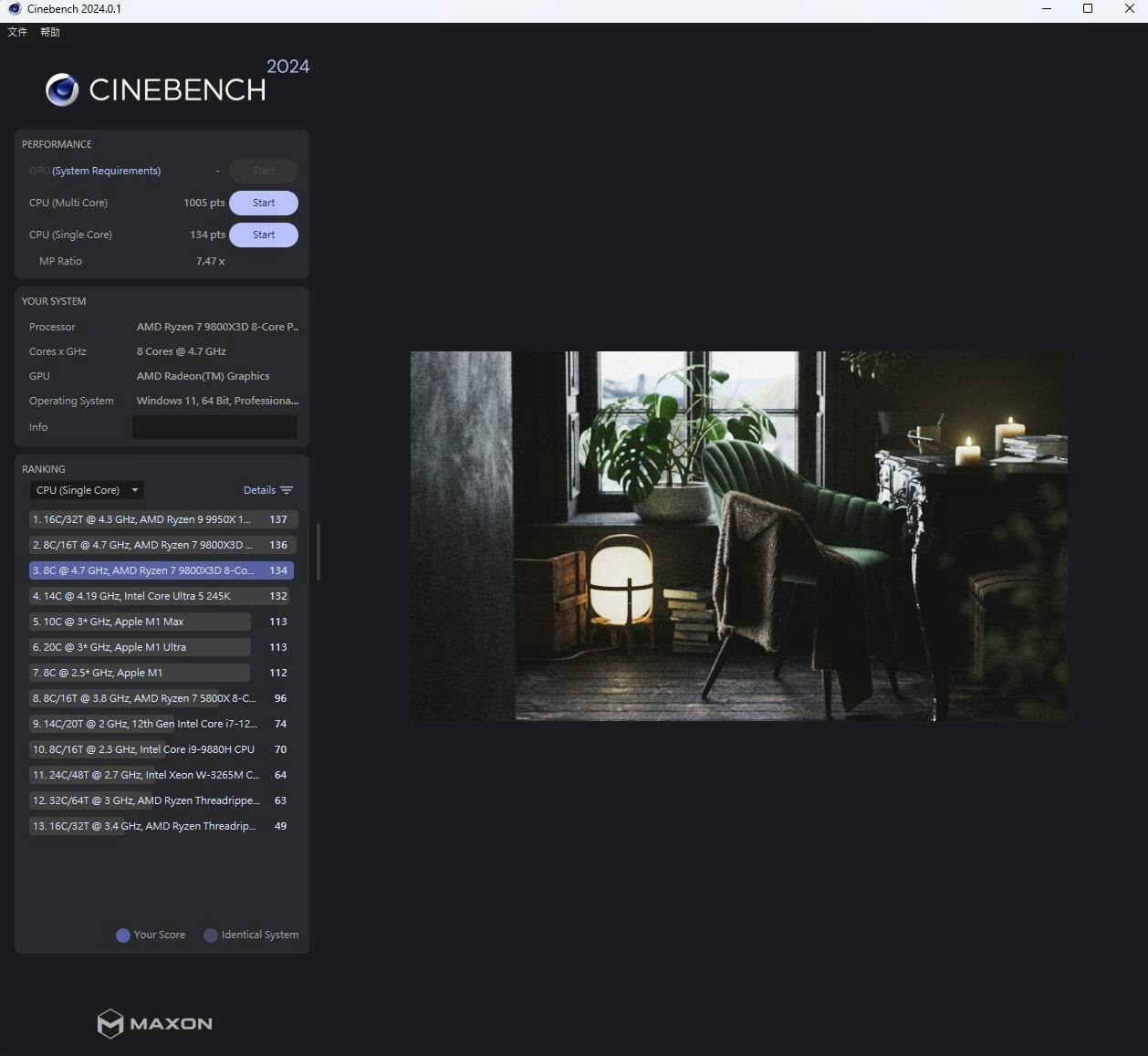Screen dimensions: 1148x1056
Task: Click the Info input field
Action: (214, 427)
